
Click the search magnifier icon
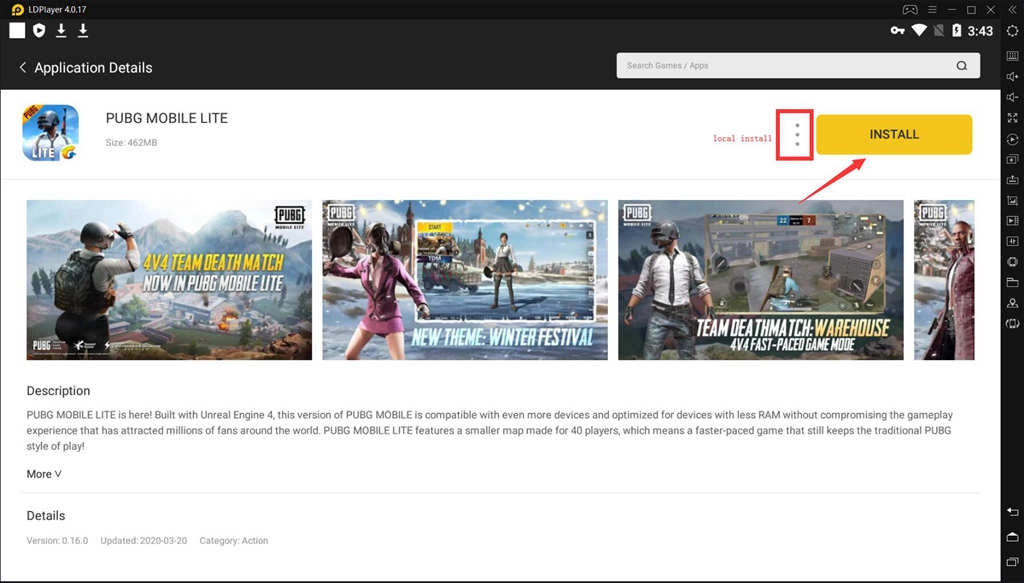[x=961, y=65]
